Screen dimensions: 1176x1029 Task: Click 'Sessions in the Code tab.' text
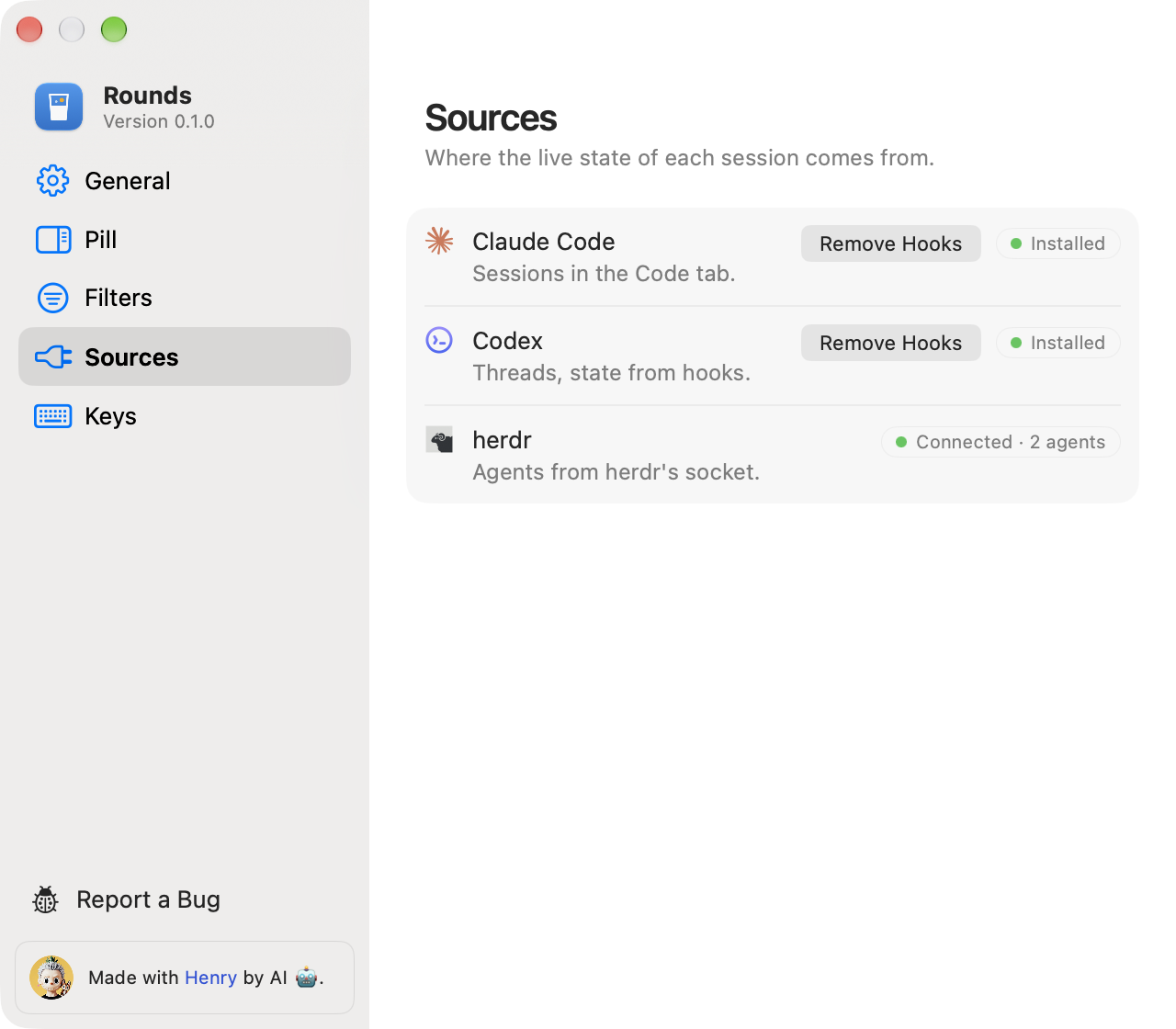click(604, 274)
